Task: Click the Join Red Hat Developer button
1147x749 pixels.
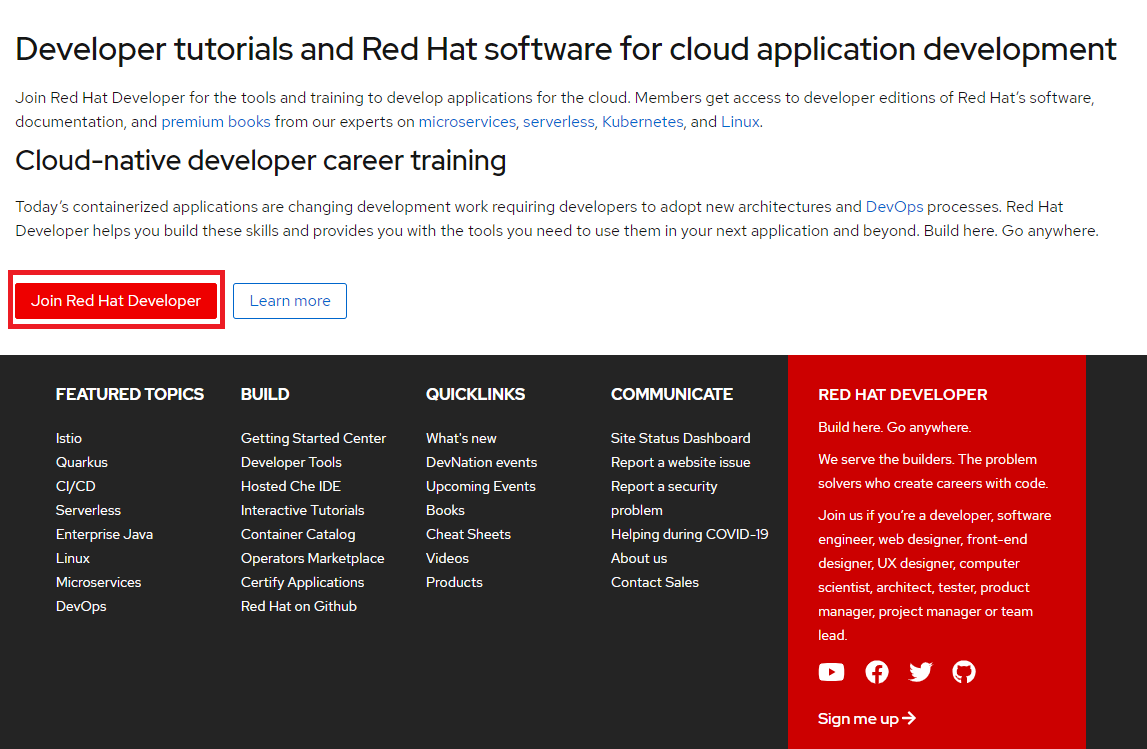Action: point(116,300)
